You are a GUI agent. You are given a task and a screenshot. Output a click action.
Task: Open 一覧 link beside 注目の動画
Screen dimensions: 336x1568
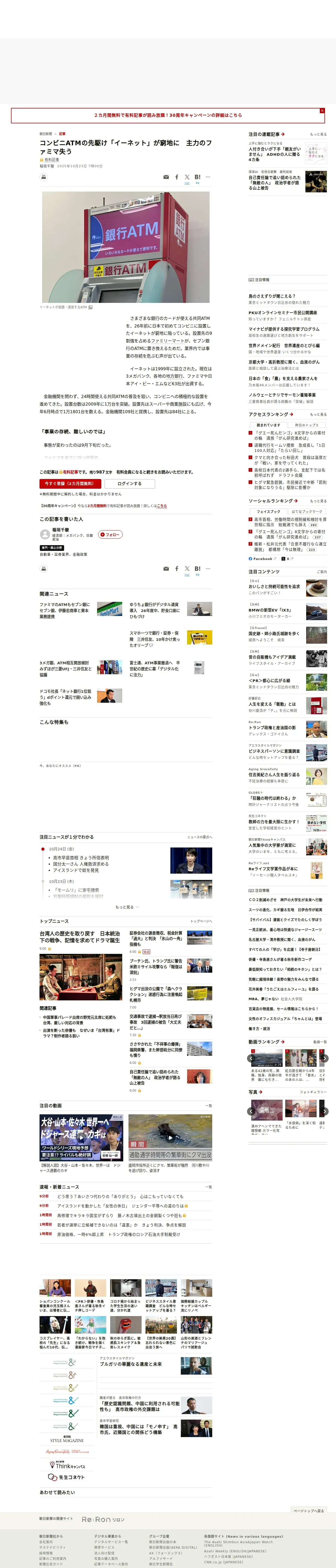(209, 1105)
